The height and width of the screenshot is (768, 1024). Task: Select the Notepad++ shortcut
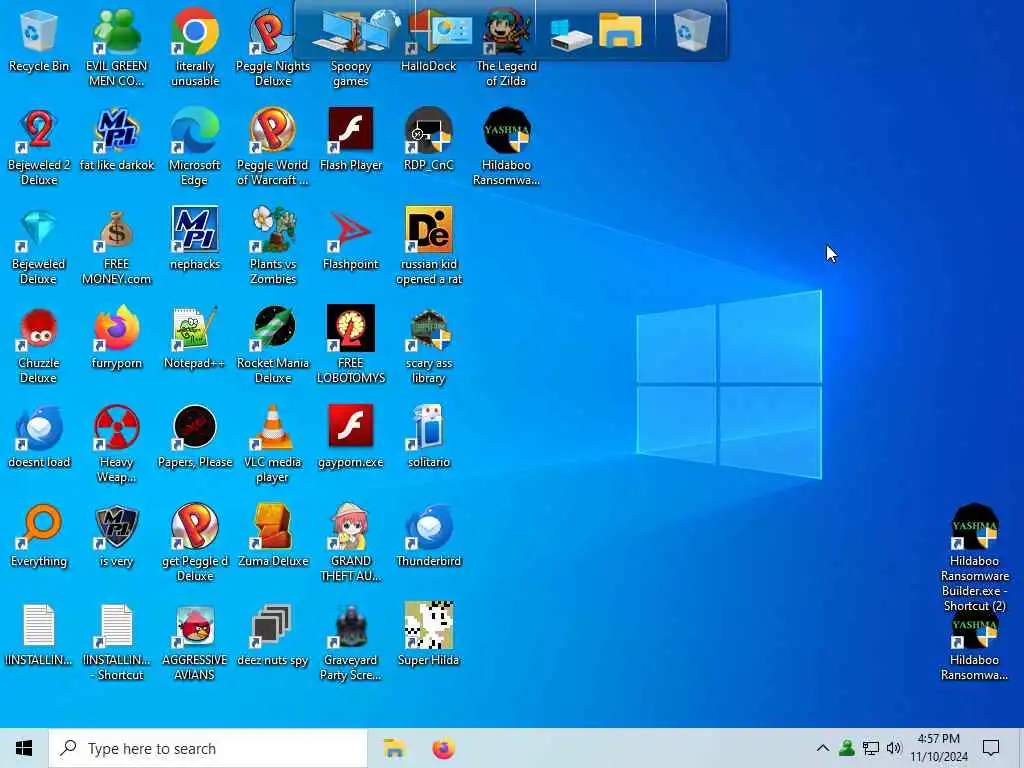click(x=195, y=338)
